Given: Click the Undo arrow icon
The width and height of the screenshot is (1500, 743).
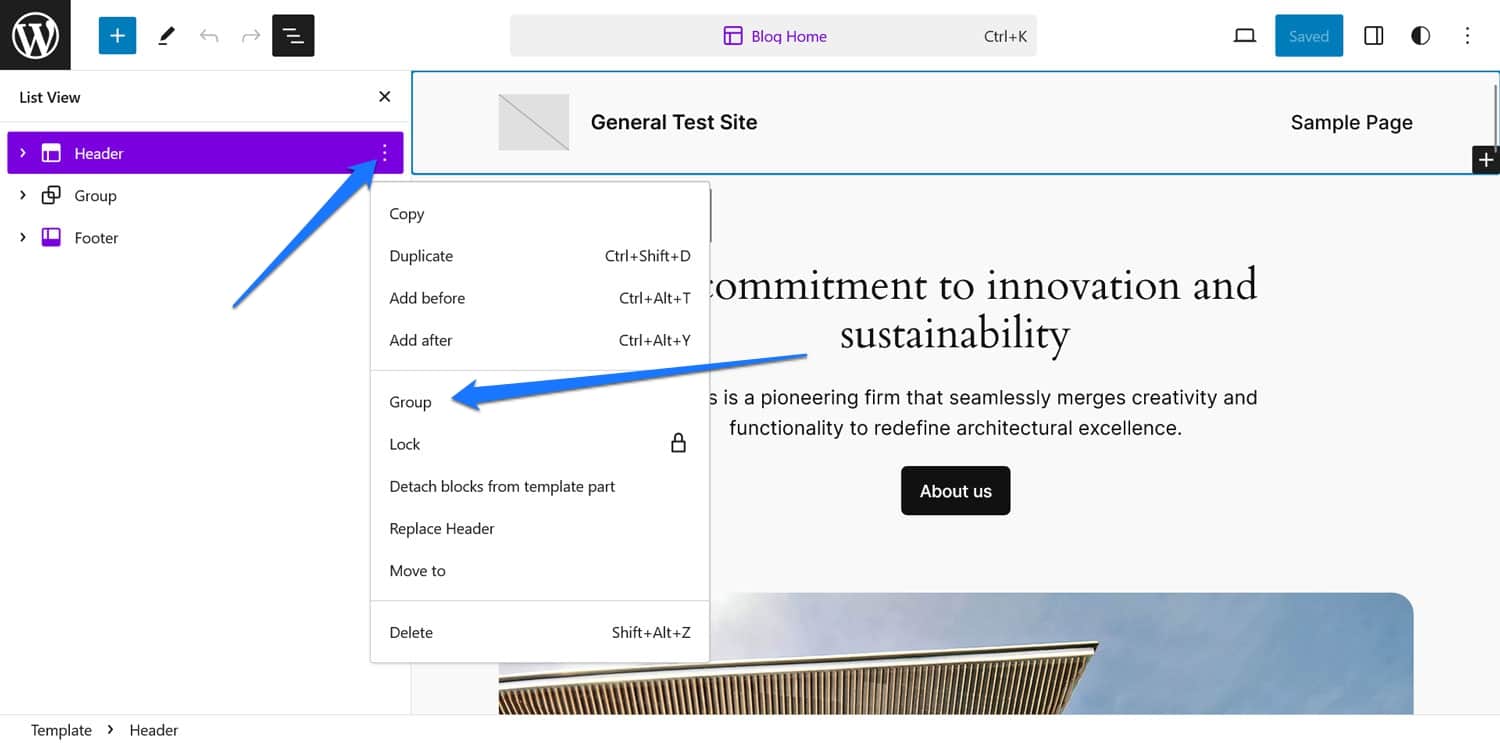Looking at the screenshot, I should coord(209,36).
